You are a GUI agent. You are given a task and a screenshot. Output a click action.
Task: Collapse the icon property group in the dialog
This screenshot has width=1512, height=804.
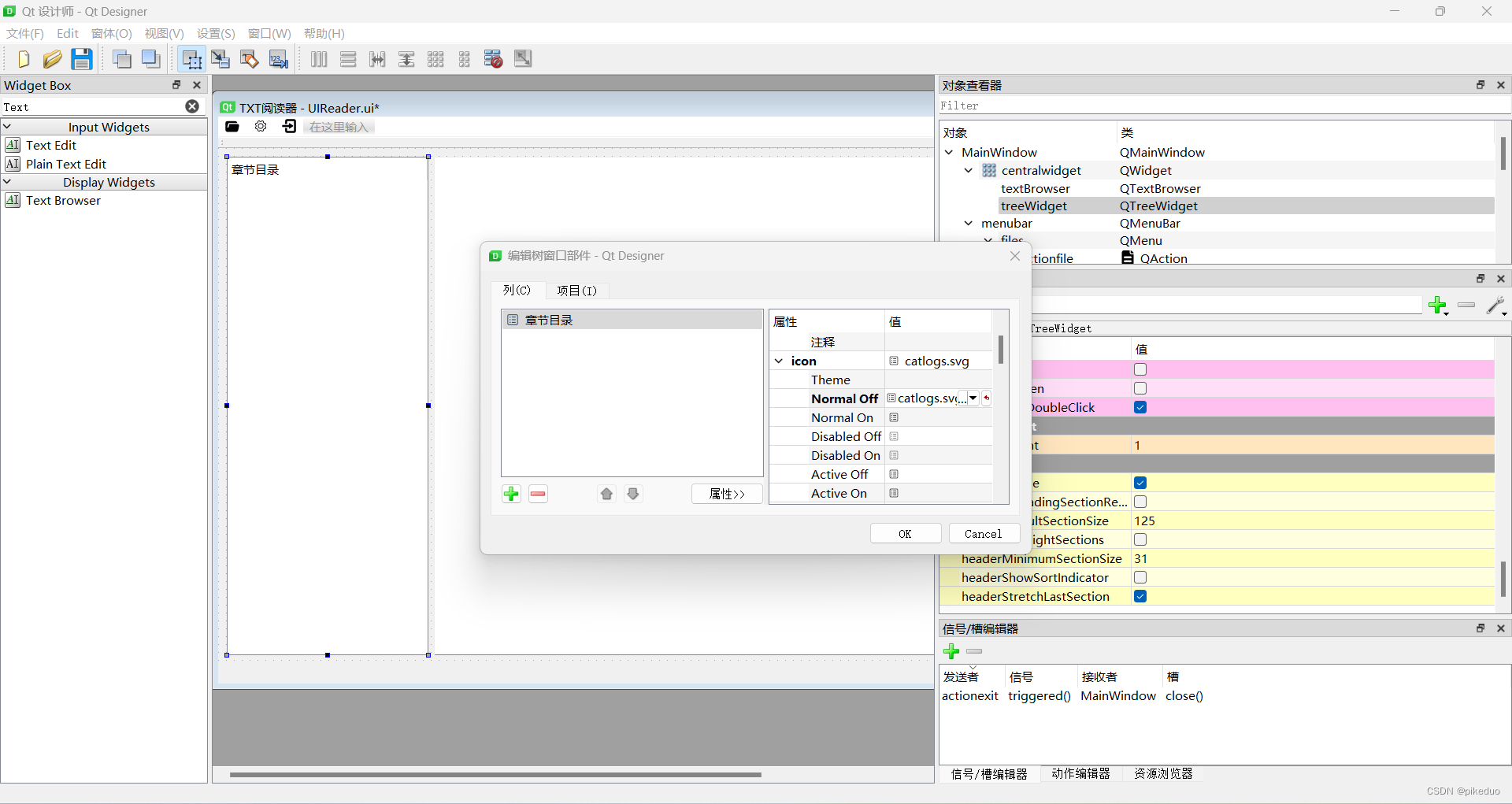[779, 361]
